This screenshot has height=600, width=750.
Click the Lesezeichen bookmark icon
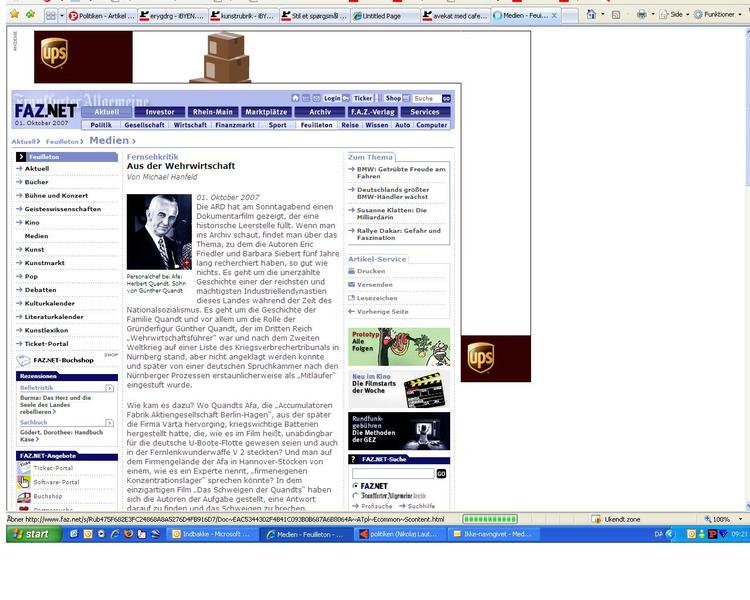coord(352,298)
